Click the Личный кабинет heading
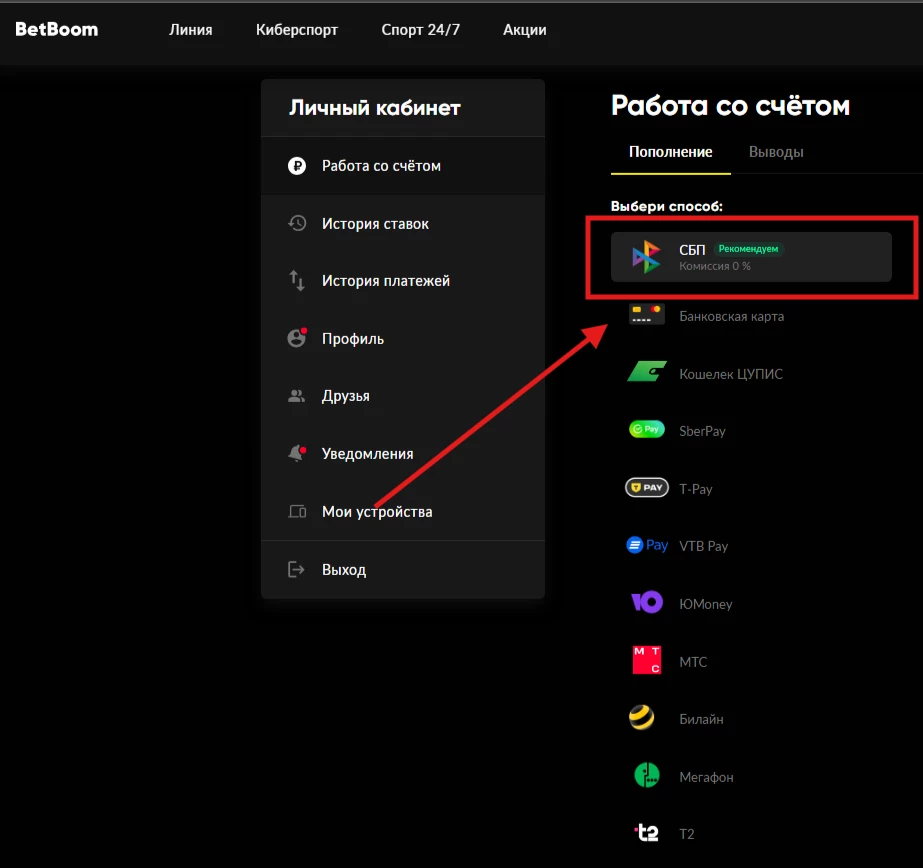 tap(374, 108)
